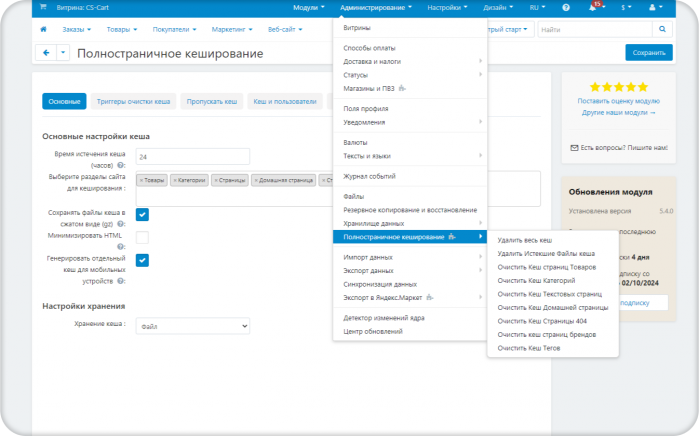Expand the Товары top menu dropdown
The width and height of the screenshot is (700, 436).
(121, 29)
